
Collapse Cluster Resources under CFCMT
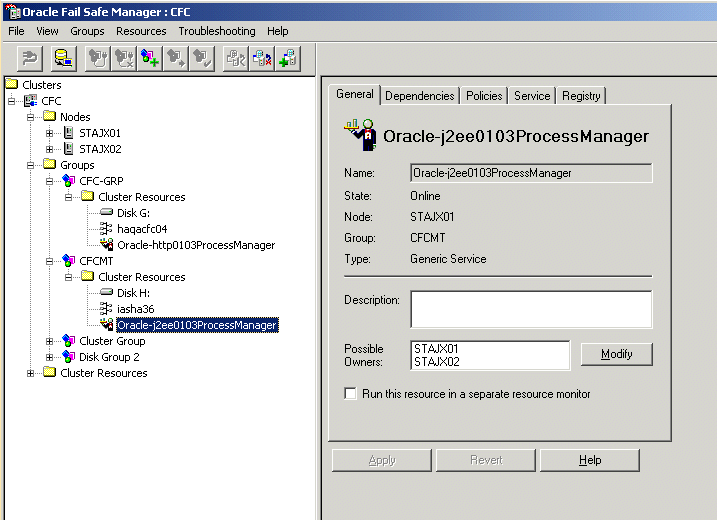69,277
